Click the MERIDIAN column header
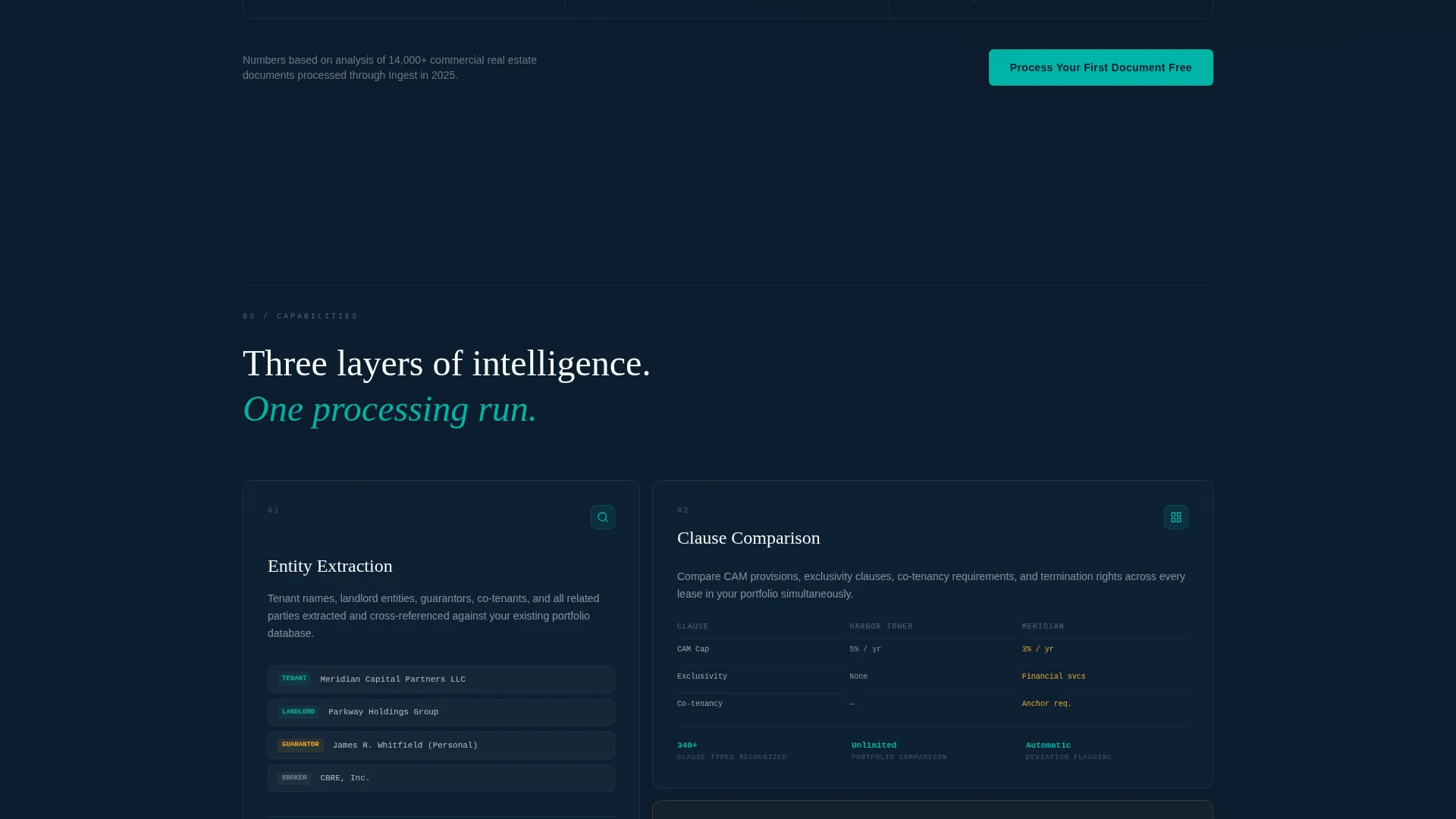Image resolution: width=1456 pixels, height=819 pixels. coord(1043,626)
